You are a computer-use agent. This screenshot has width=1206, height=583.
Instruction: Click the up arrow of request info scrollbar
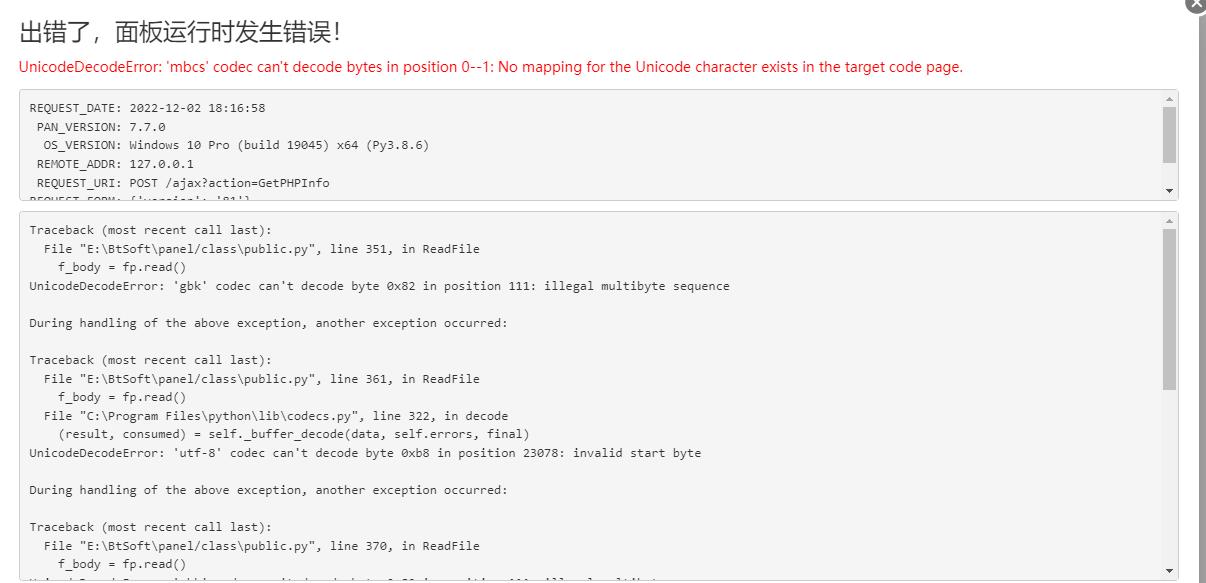[1170, 99]
